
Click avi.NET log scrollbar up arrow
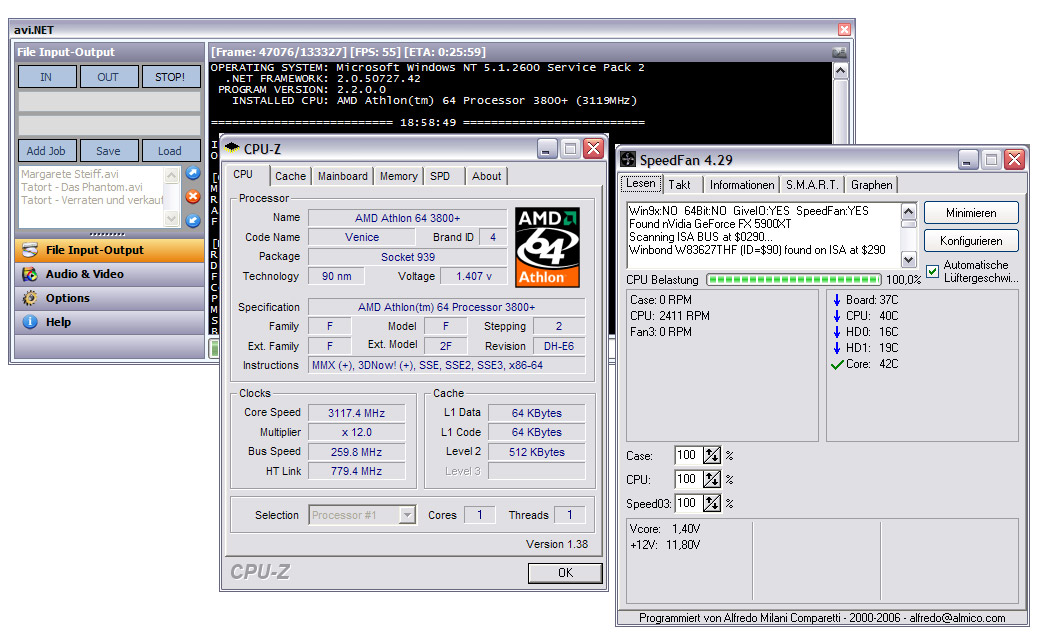coord(840,70)
